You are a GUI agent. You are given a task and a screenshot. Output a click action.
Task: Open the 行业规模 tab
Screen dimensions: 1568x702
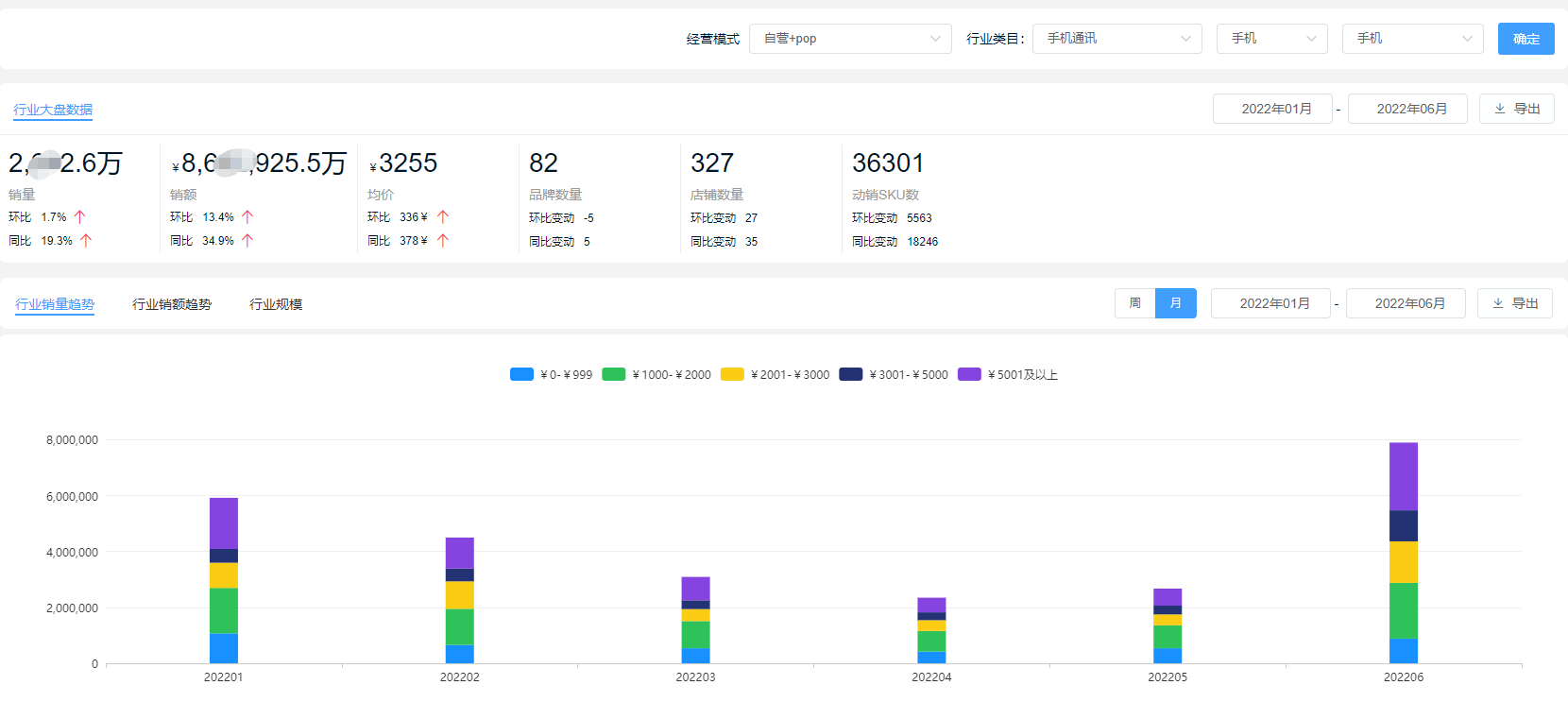pyautogui.click(x=276, y=304)
